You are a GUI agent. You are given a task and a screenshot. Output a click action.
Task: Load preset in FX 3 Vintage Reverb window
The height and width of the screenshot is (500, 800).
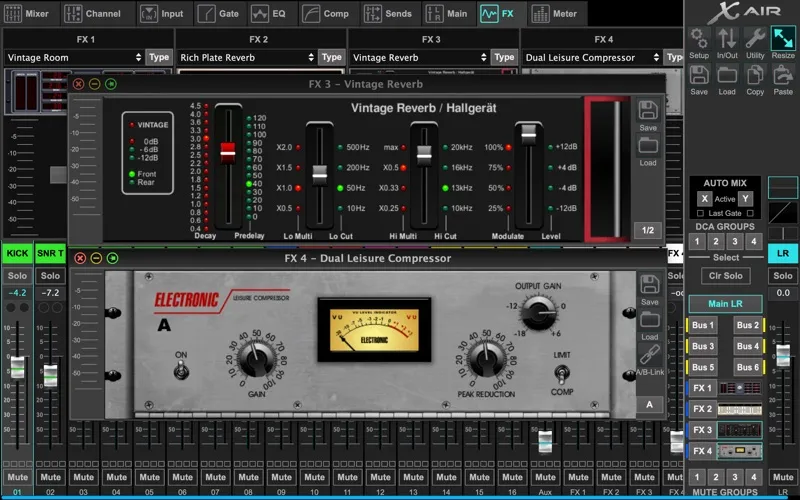(648, 151)
